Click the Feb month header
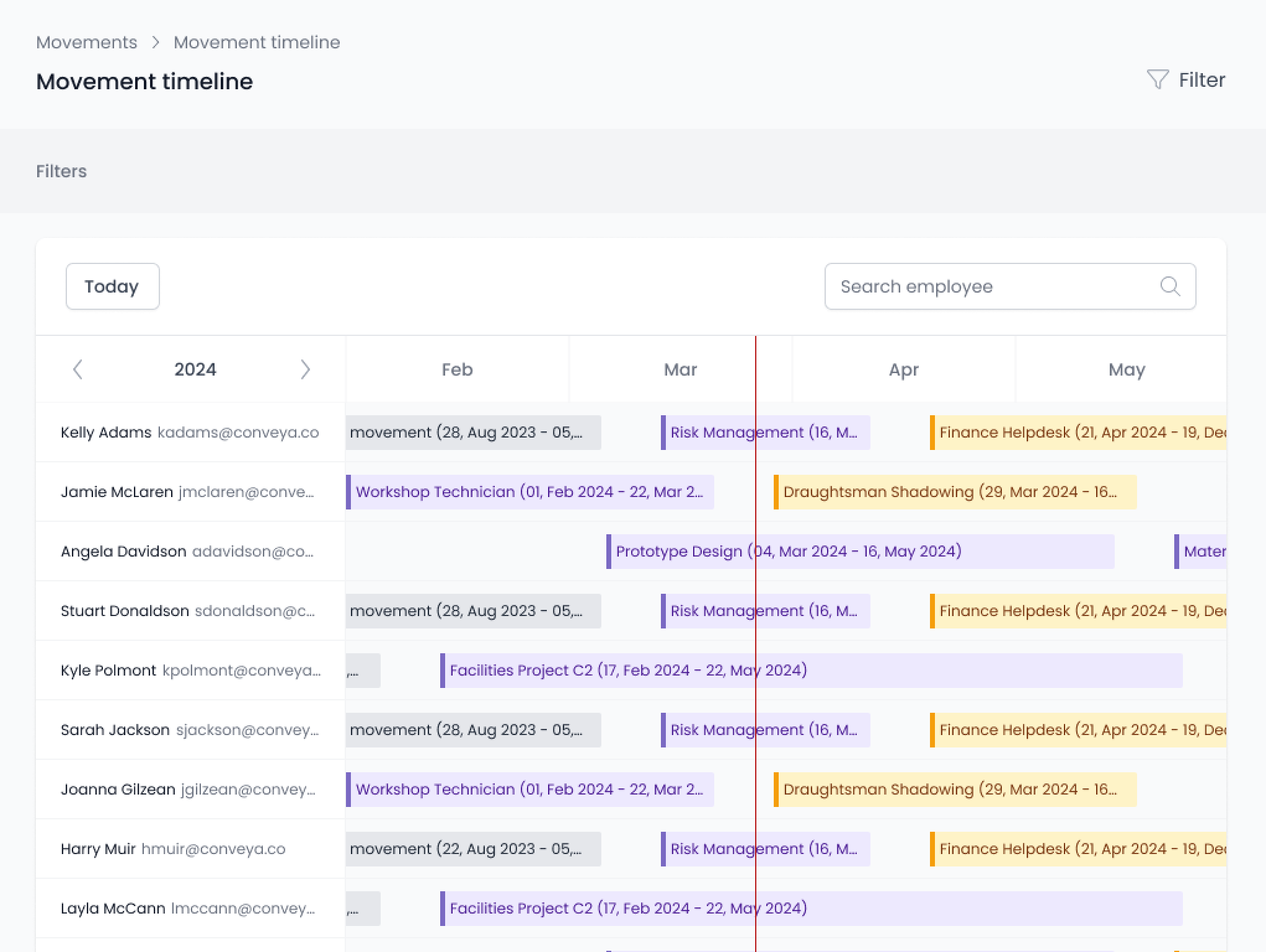1266x952 pixels. coord(457,370)
